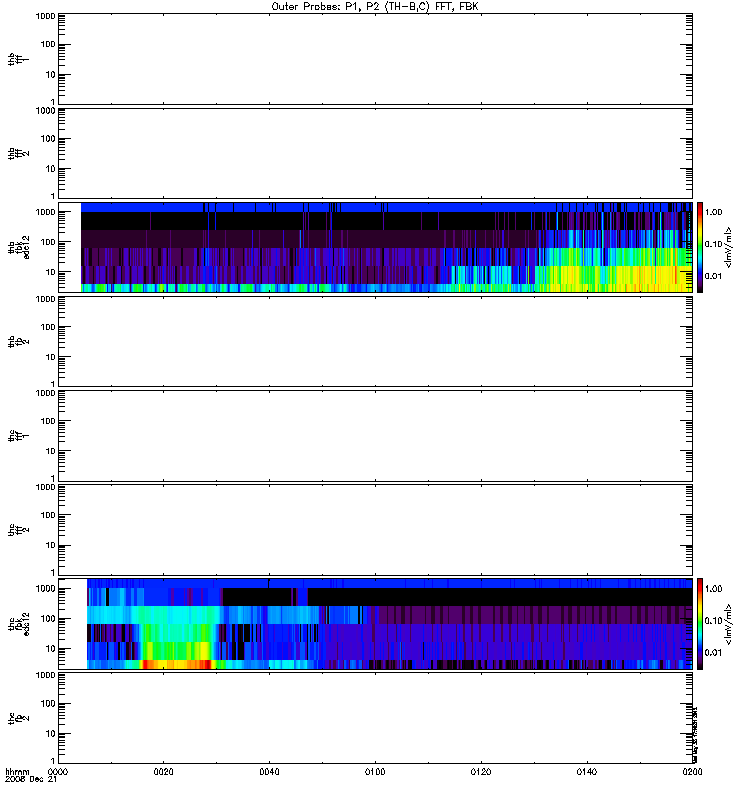Click the '0200' time axis label
This screenshot has width=750, height=800.
coord(692,772)
